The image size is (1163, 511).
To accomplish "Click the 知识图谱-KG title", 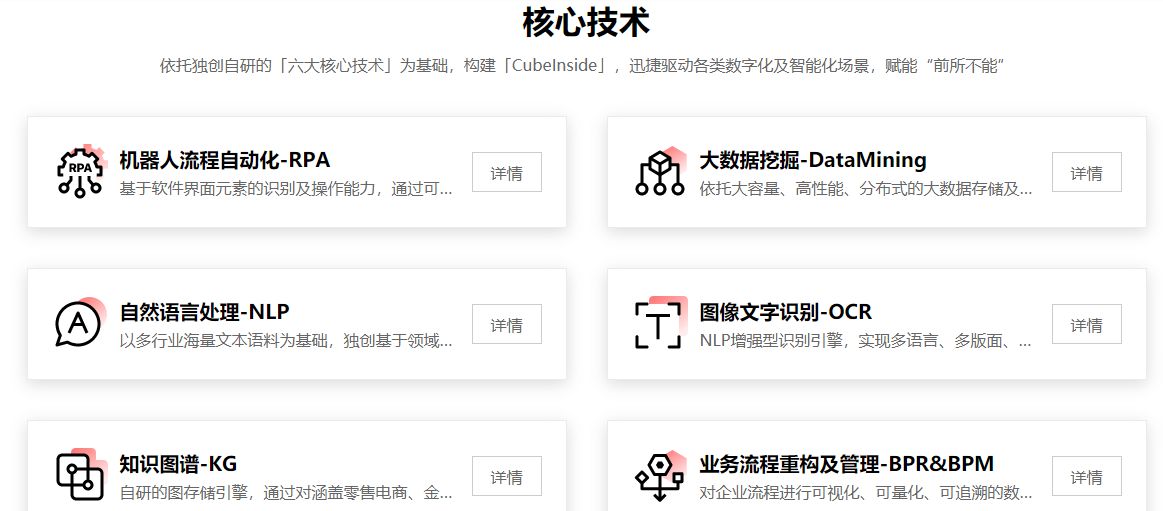I will [x=178, y=464].
